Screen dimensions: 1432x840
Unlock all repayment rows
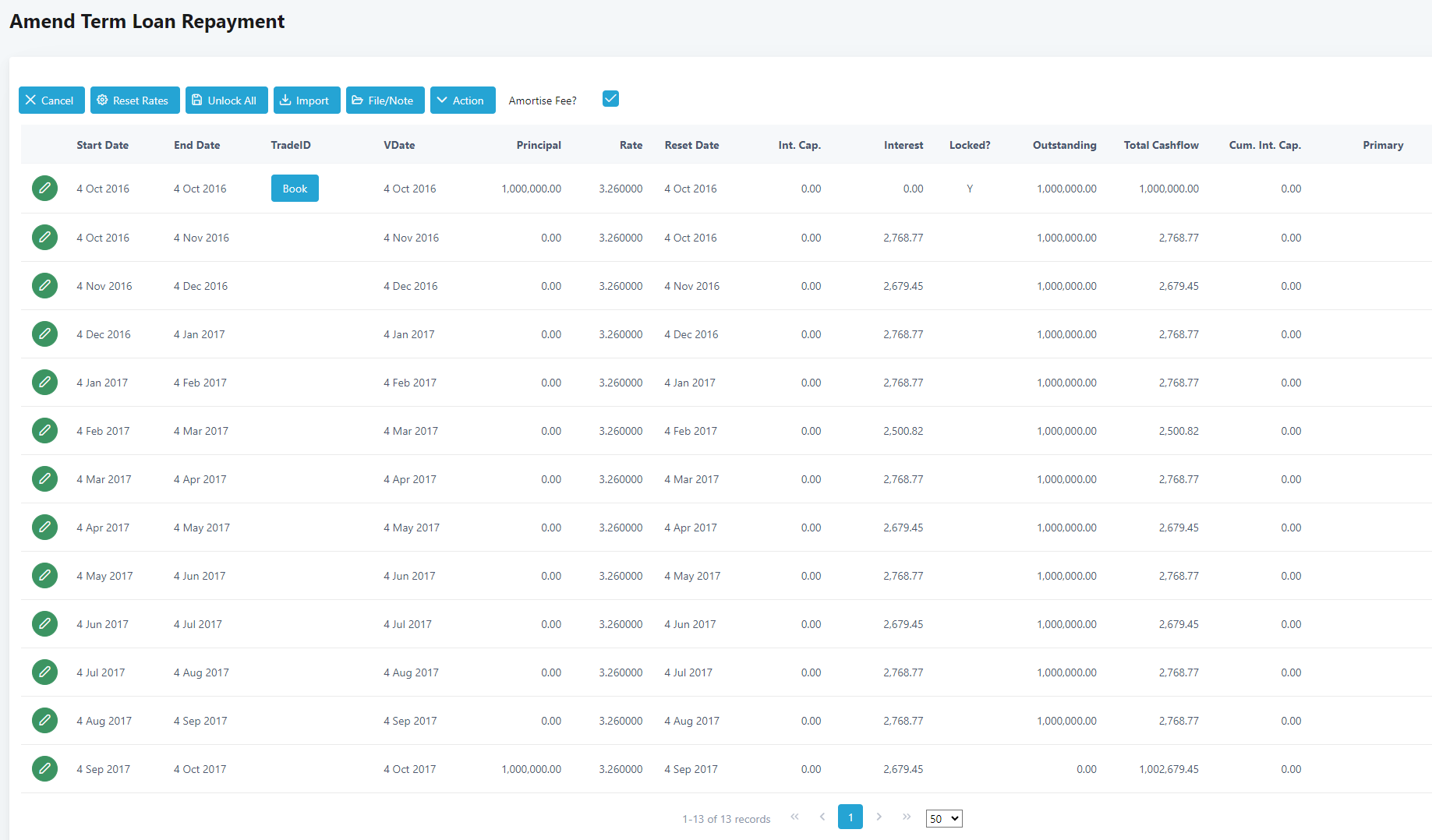pyautogui.click(x=226, y=101)
